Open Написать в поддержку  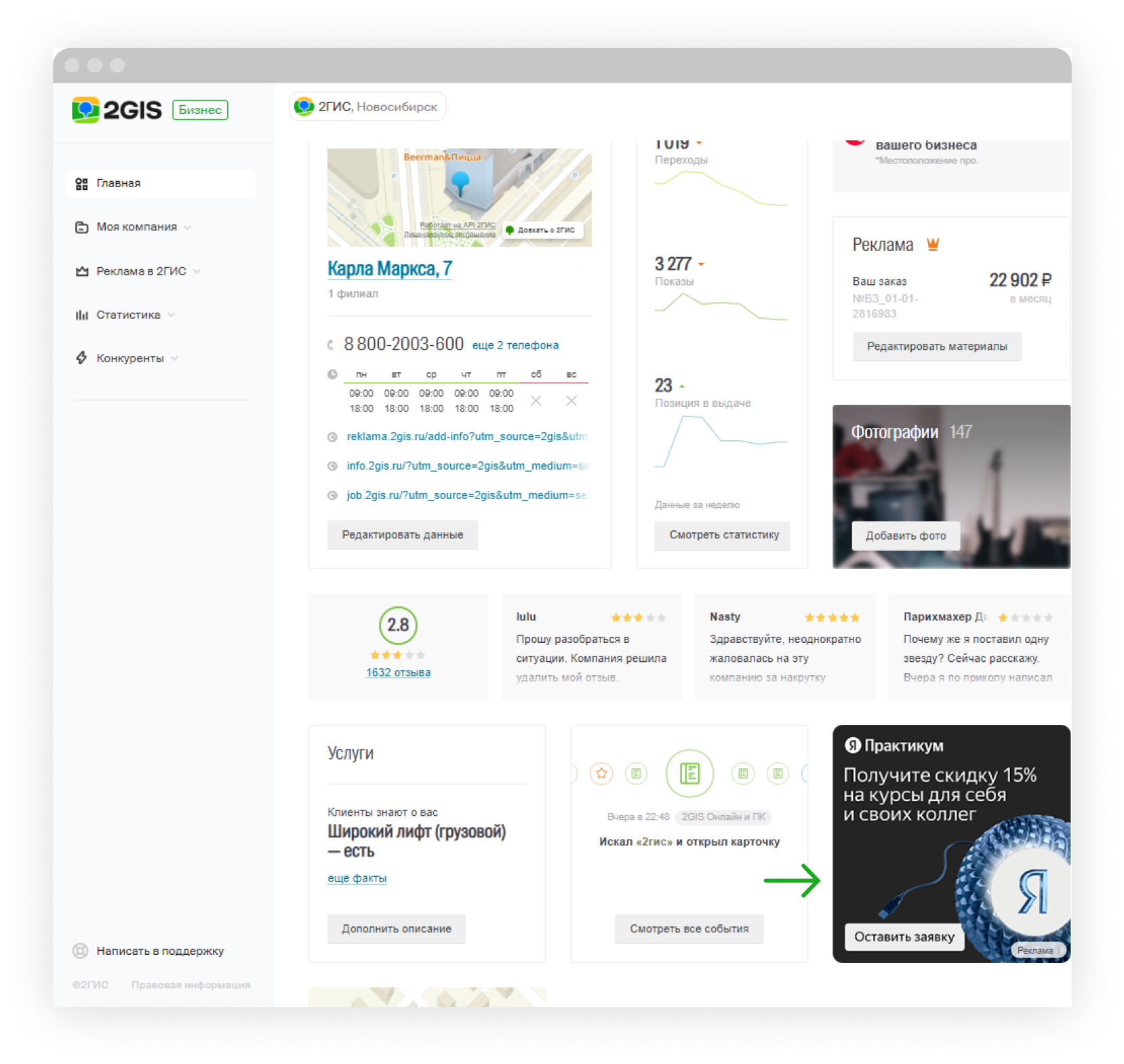click(x=160, y=951)
